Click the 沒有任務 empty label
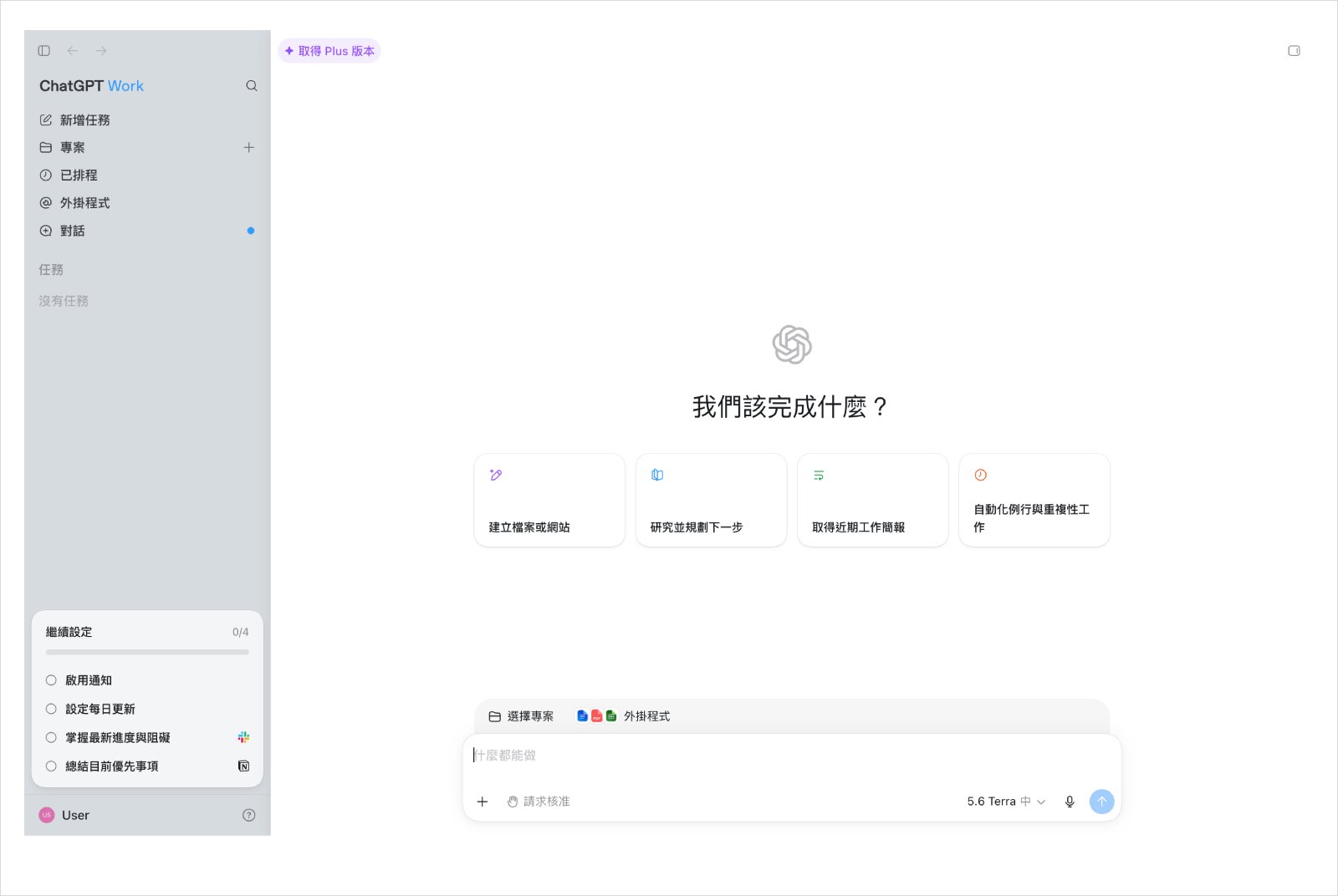 [x=64, y=301]
